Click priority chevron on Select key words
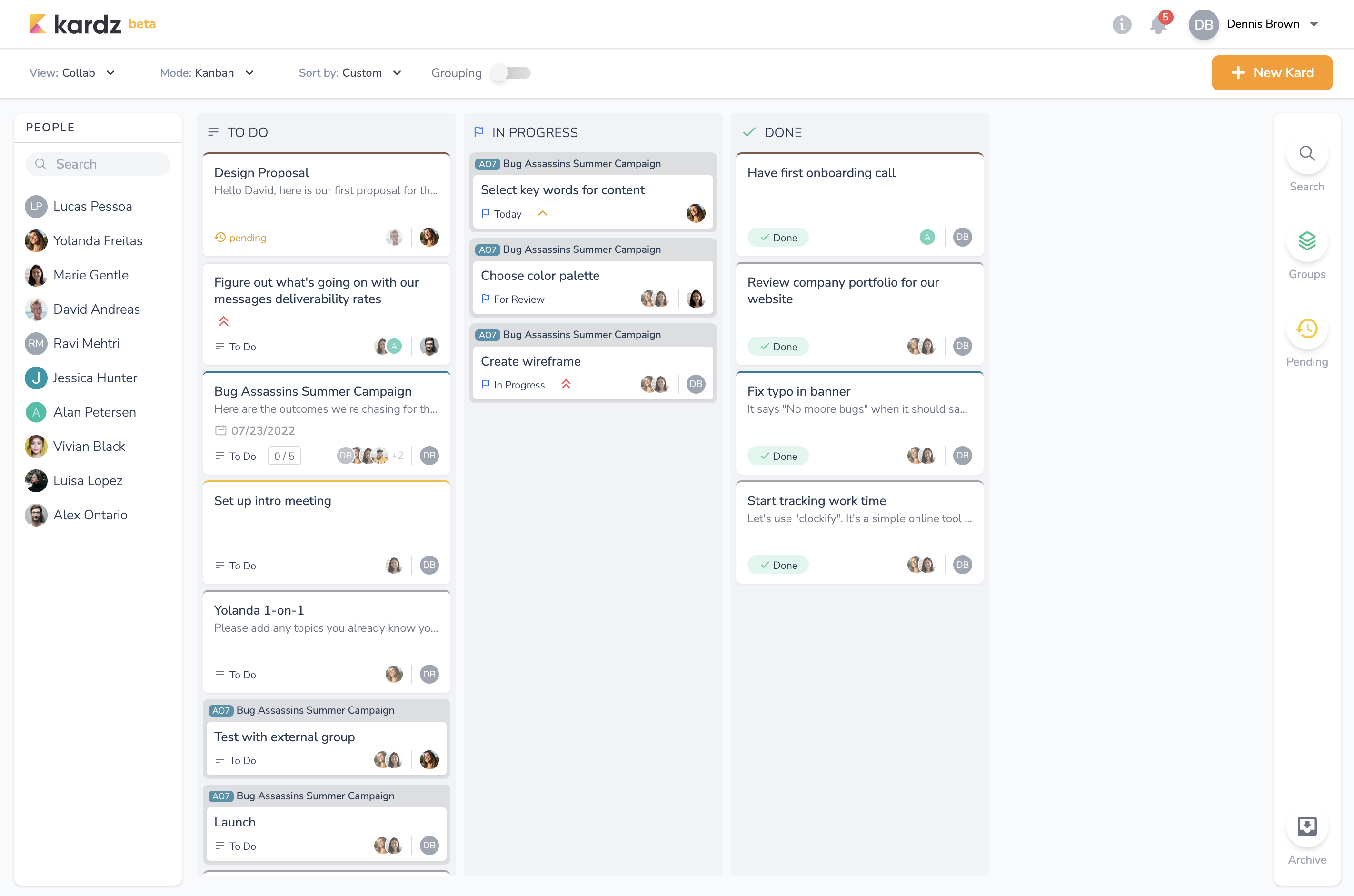This screenshot has height=896, width=1354. pos(543,213)
